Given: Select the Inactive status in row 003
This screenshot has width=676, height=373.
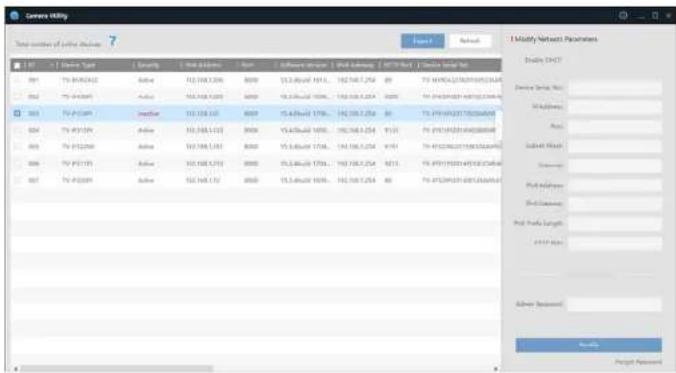Looking at the screenshot, I should coord(149,113).
